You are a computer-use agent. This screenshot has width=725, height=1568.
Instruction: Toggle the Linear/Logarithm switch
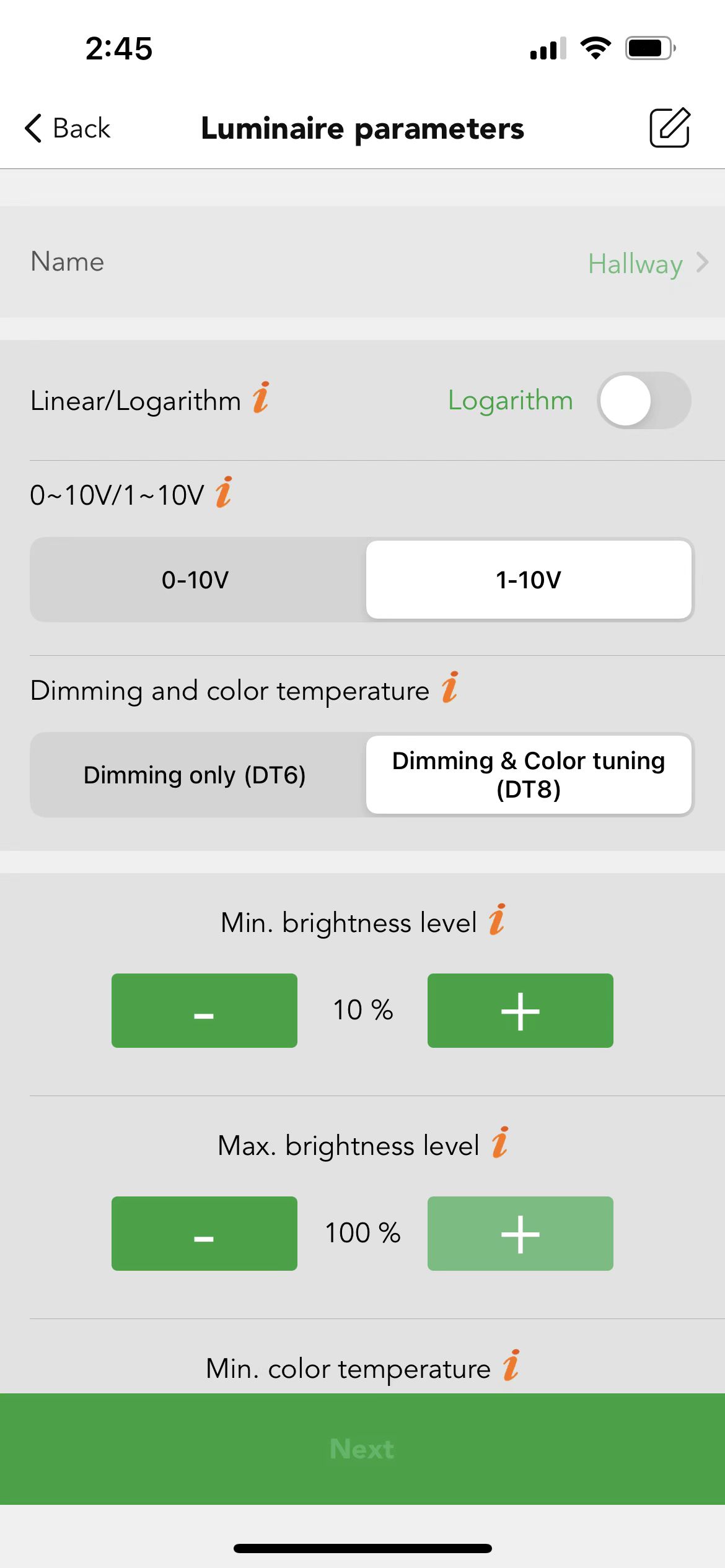point(644,400)
